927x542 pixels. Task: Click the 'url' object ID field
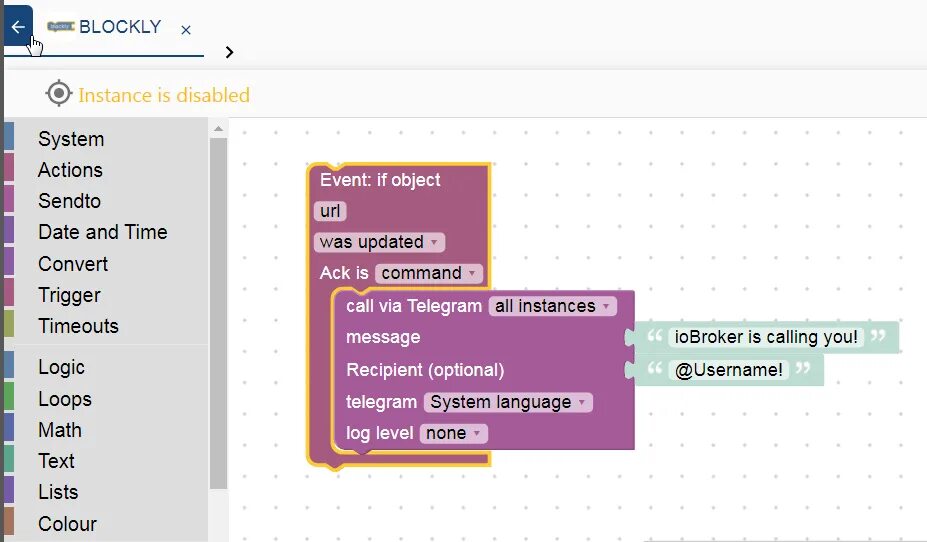point(330,211)
